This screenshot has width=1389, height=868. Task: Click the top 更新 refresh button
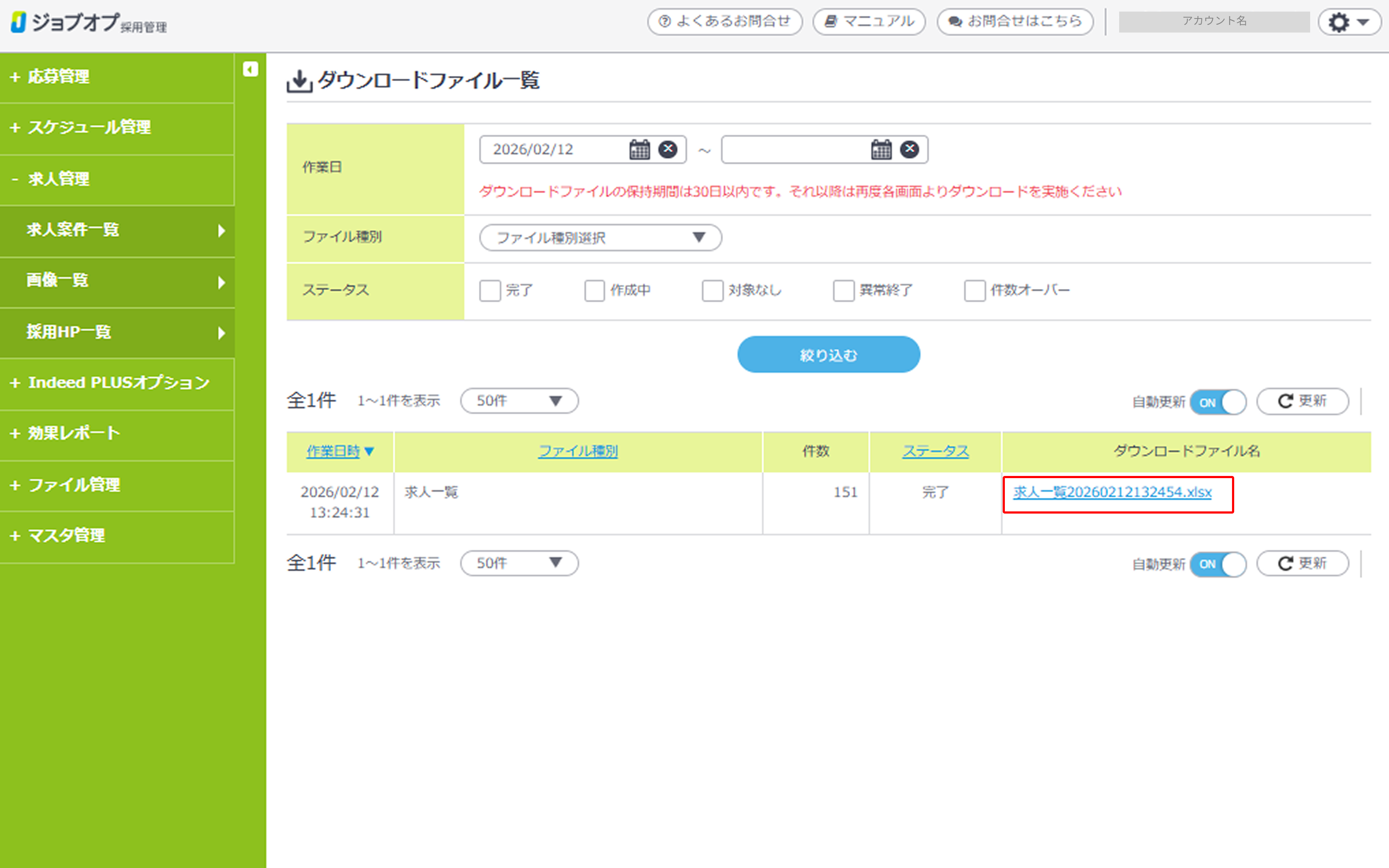1302,401
